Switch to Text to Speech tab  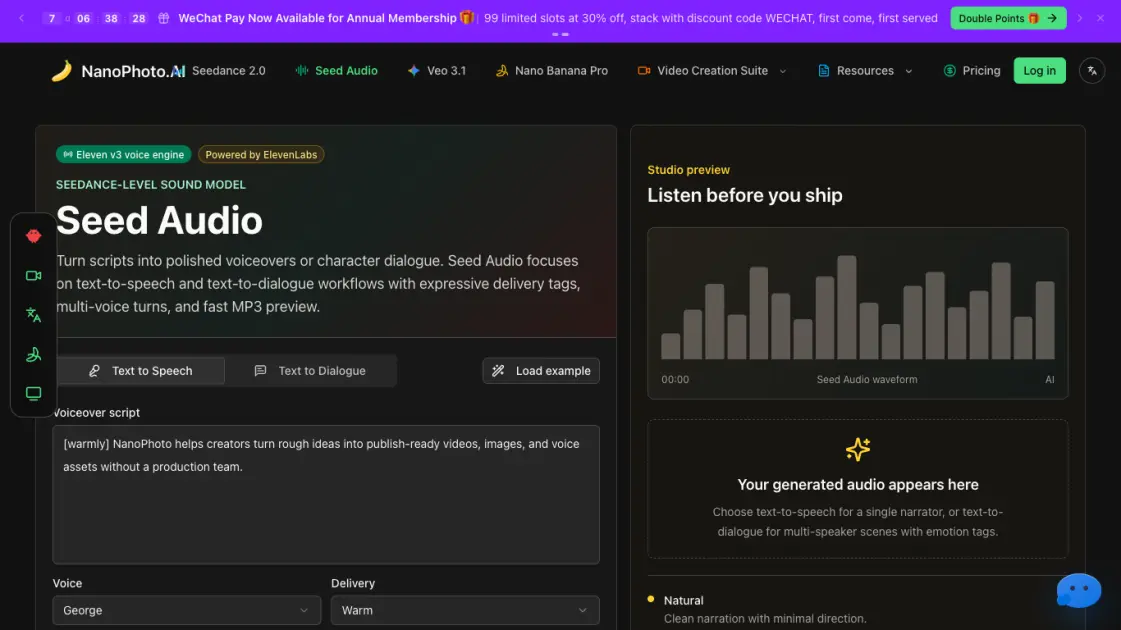tap(141, 370)
